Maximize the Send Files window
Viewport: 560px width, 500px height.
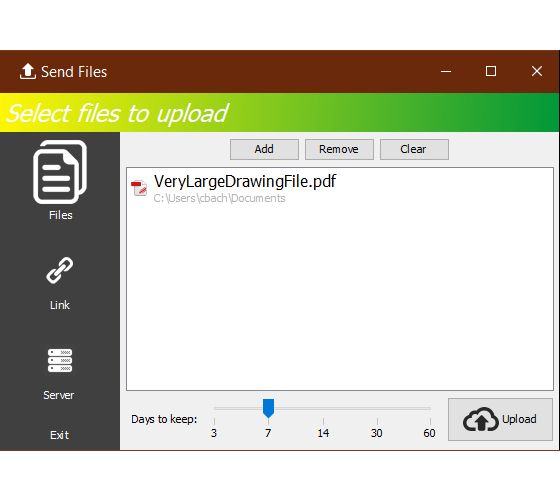click(491, 71)
